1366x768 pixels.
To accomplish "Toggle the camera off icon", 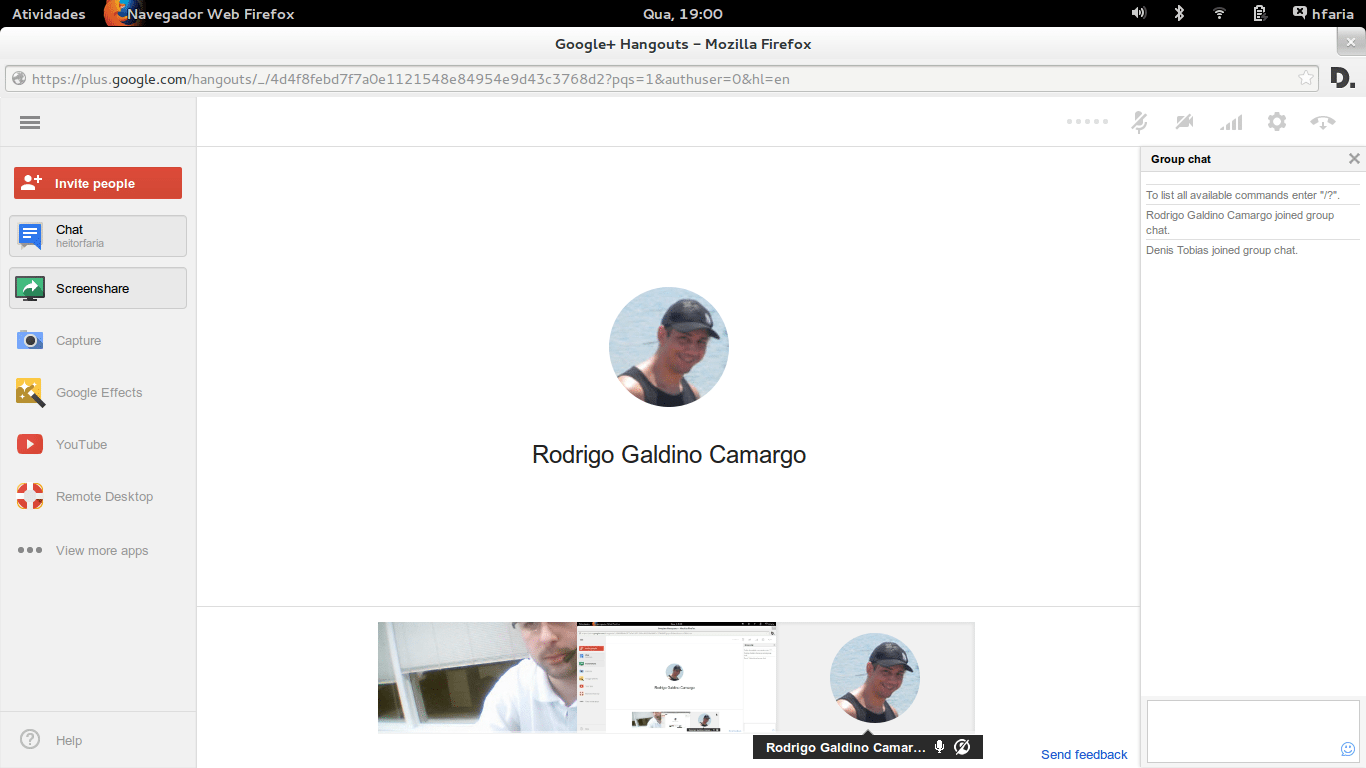I will point(1185,122).
